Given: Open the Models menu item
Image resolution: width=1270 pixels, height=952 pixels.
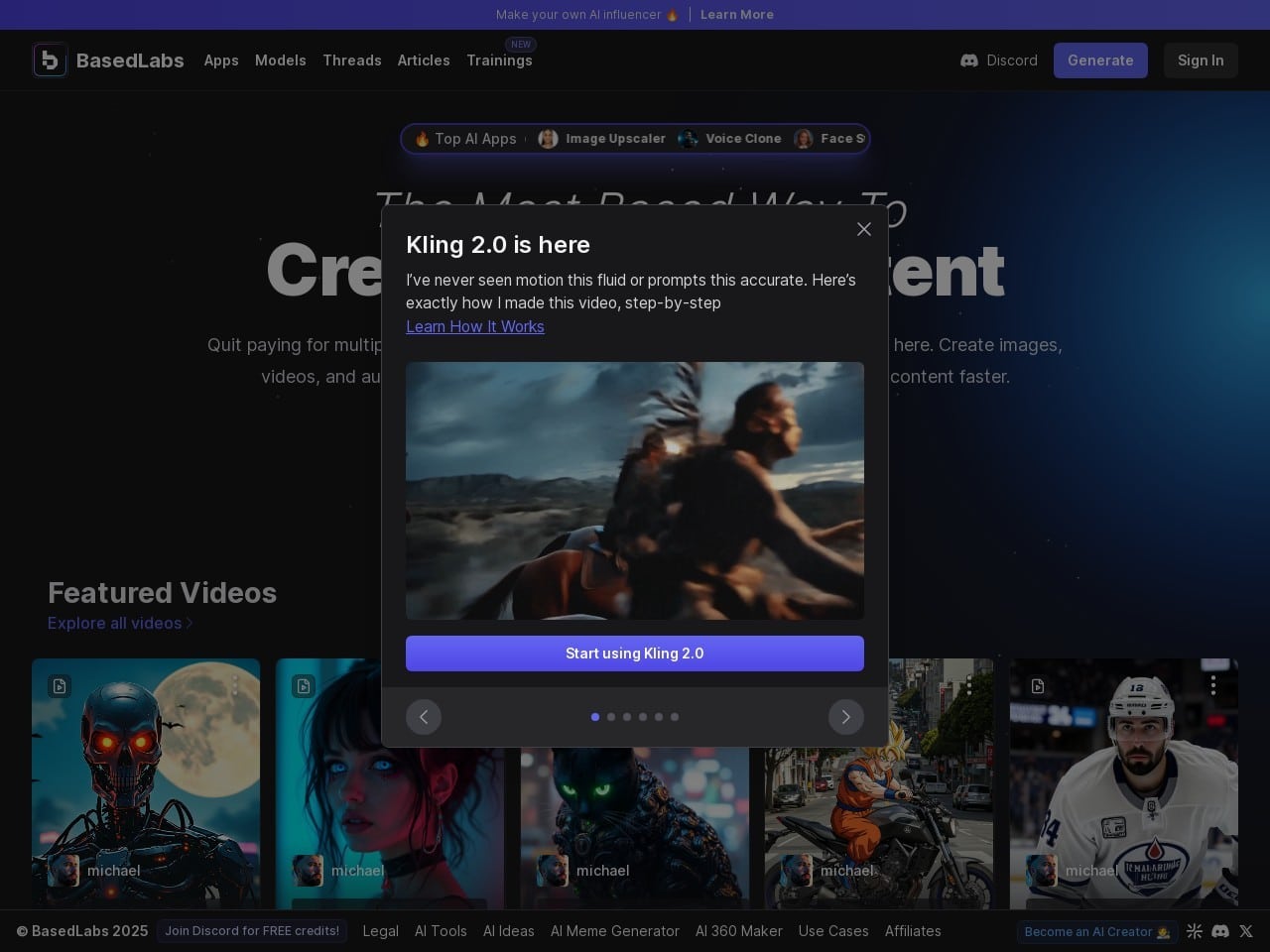Looking at the screenshot, I should pyautogui.click(x=280, y=60).
